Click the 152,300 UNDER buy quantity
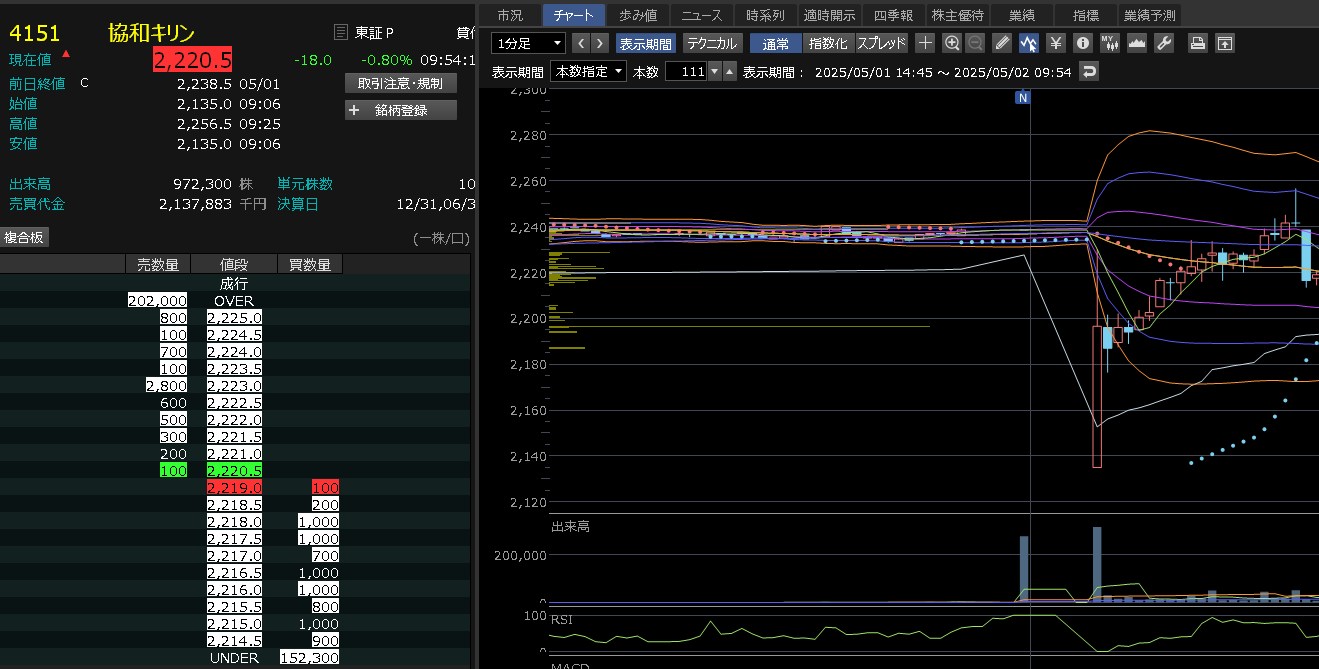 (x=311, y=658)
